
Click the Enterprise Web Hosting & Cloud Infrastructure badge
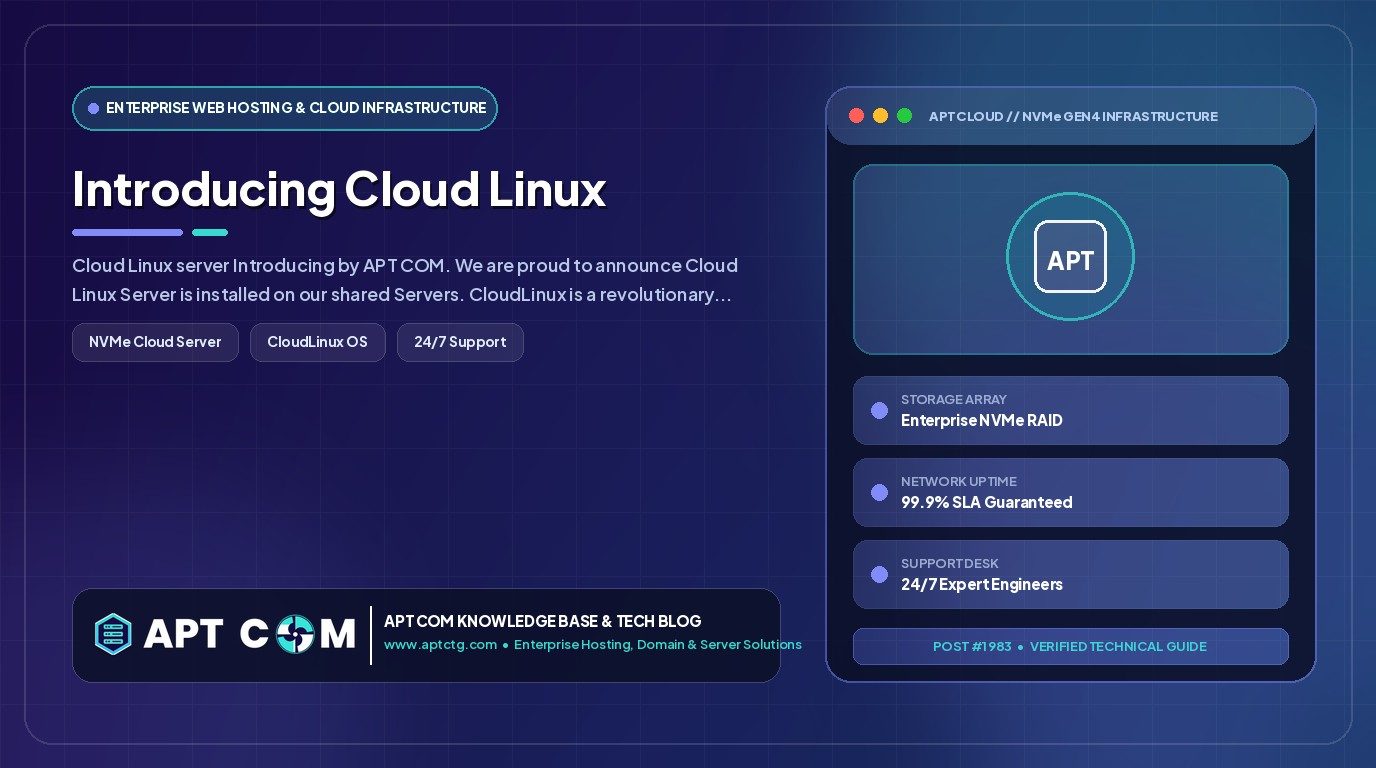coord(285,108)
